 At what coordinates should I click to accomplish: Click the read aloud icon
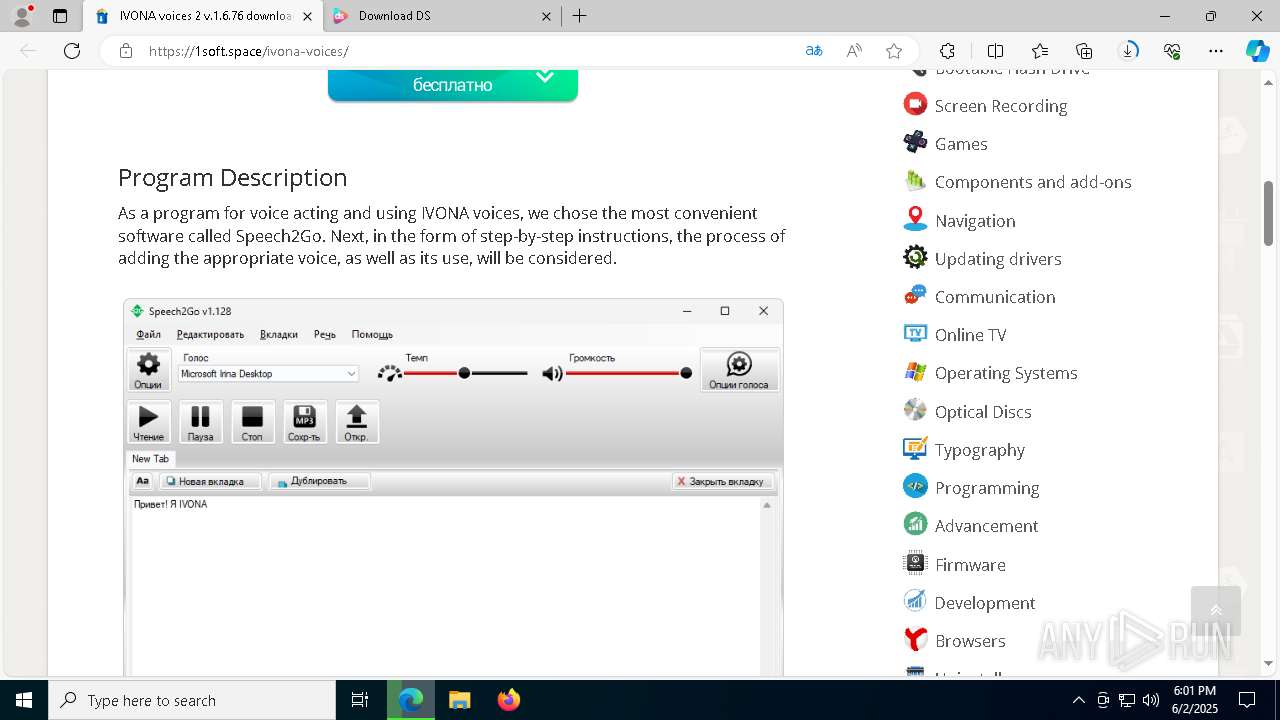(854, 51)
